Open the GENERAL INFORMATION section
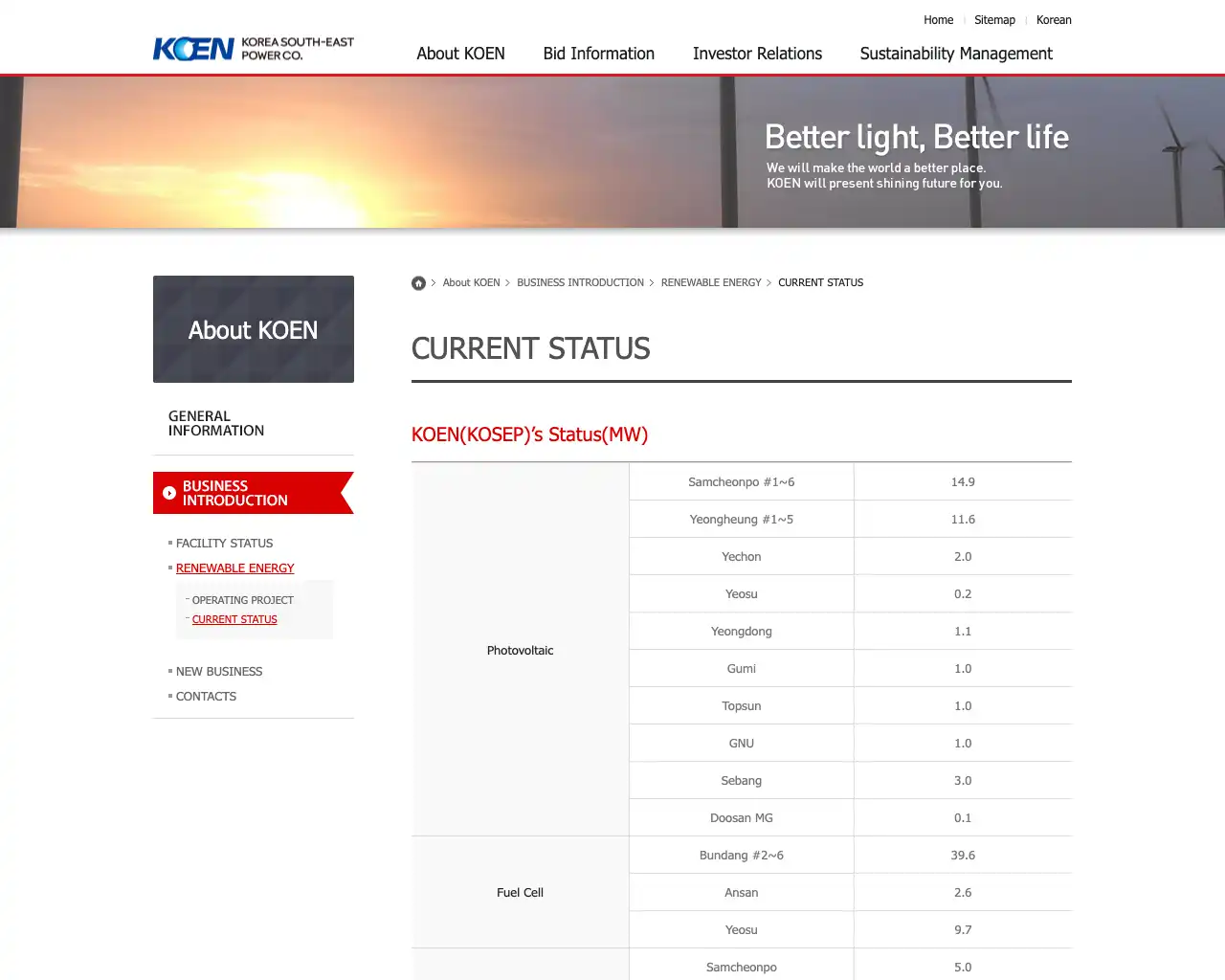This screenshot has width=1225, height=980. click(x=215, y=423)
